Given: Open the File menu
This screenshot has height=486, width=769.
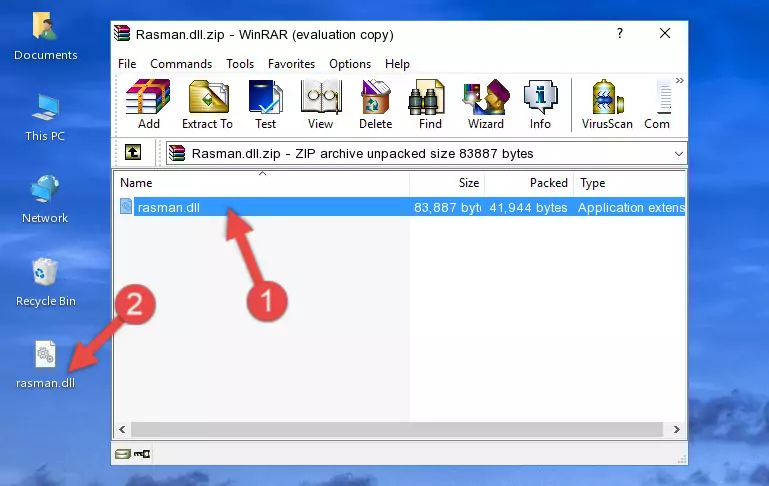Looking at the screenshot, I should click(x=127, y=64).
